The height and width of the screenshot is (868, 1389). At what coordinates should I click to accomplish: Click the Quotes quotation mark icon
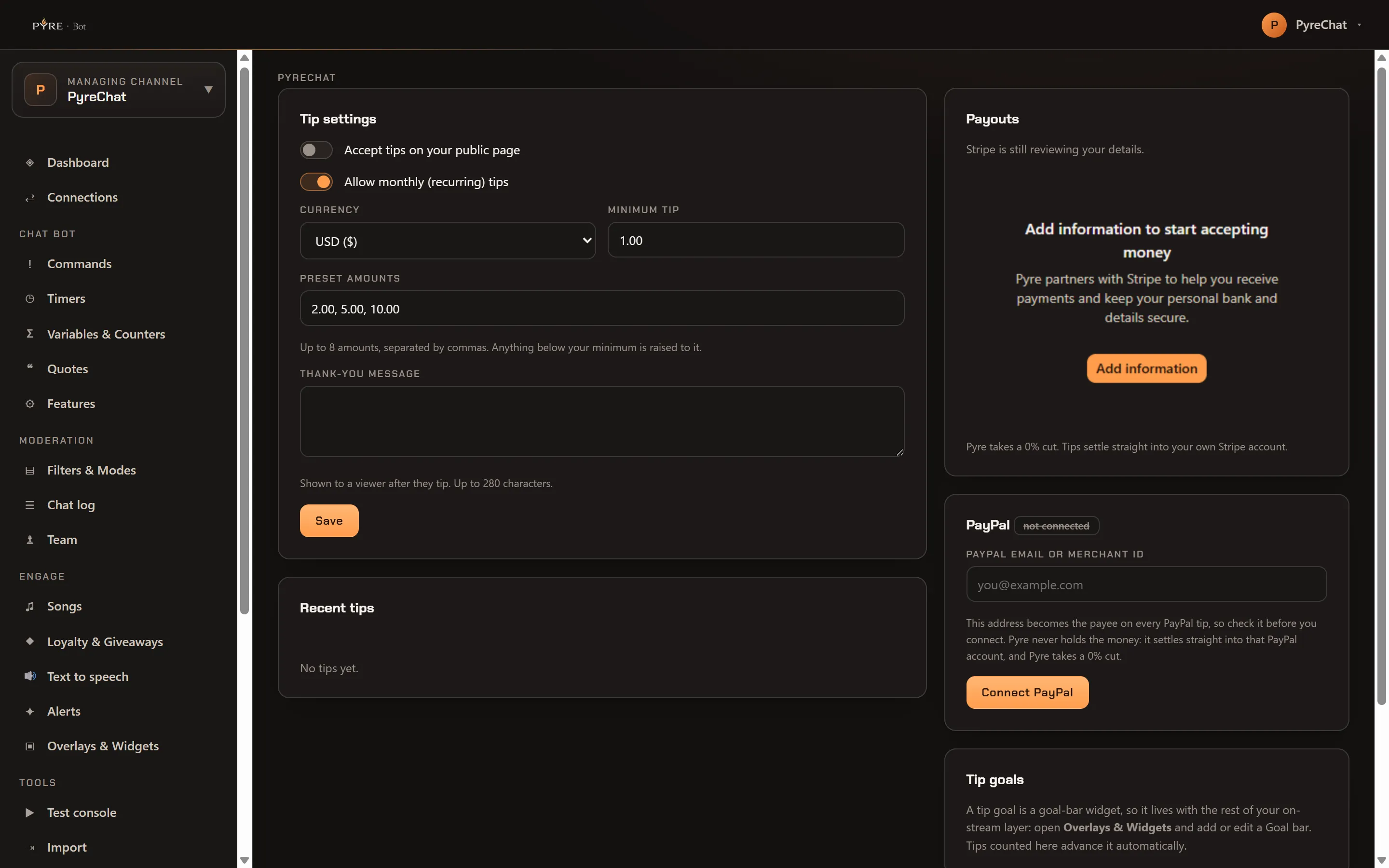(30, 367)
